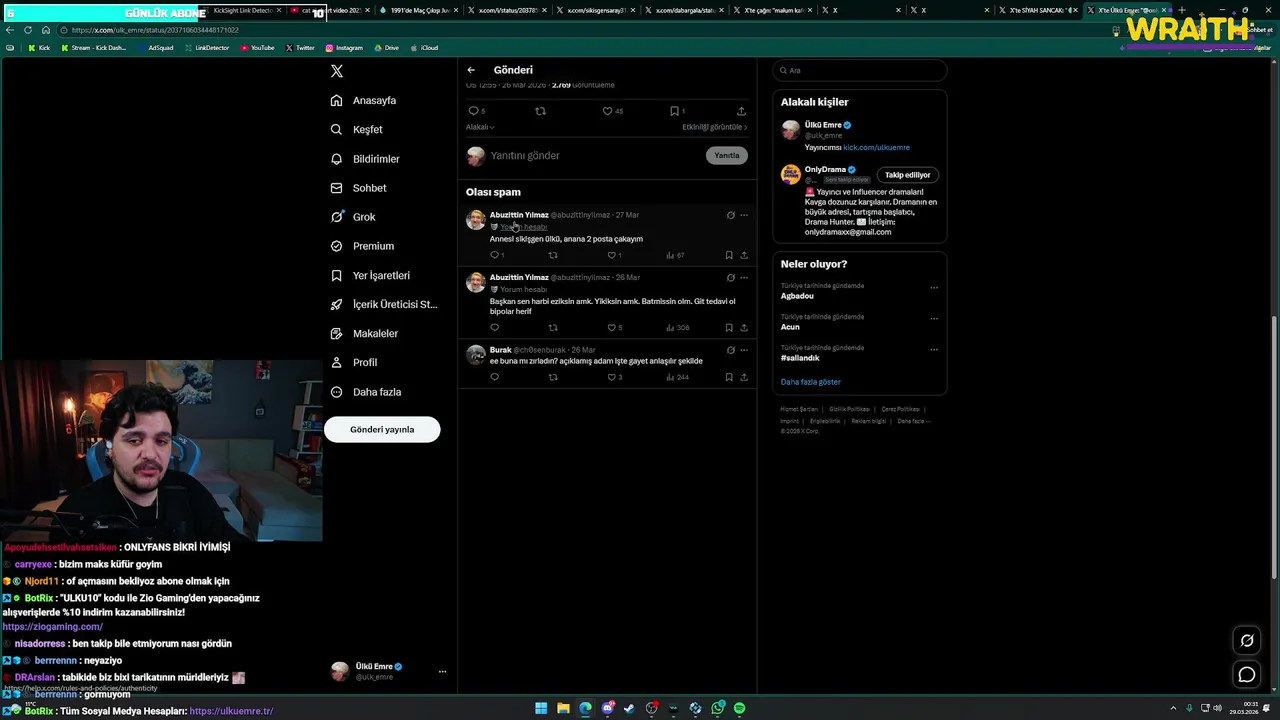Click the Gönderi yayınla button
1280x720 pixels.
point(382,429)
